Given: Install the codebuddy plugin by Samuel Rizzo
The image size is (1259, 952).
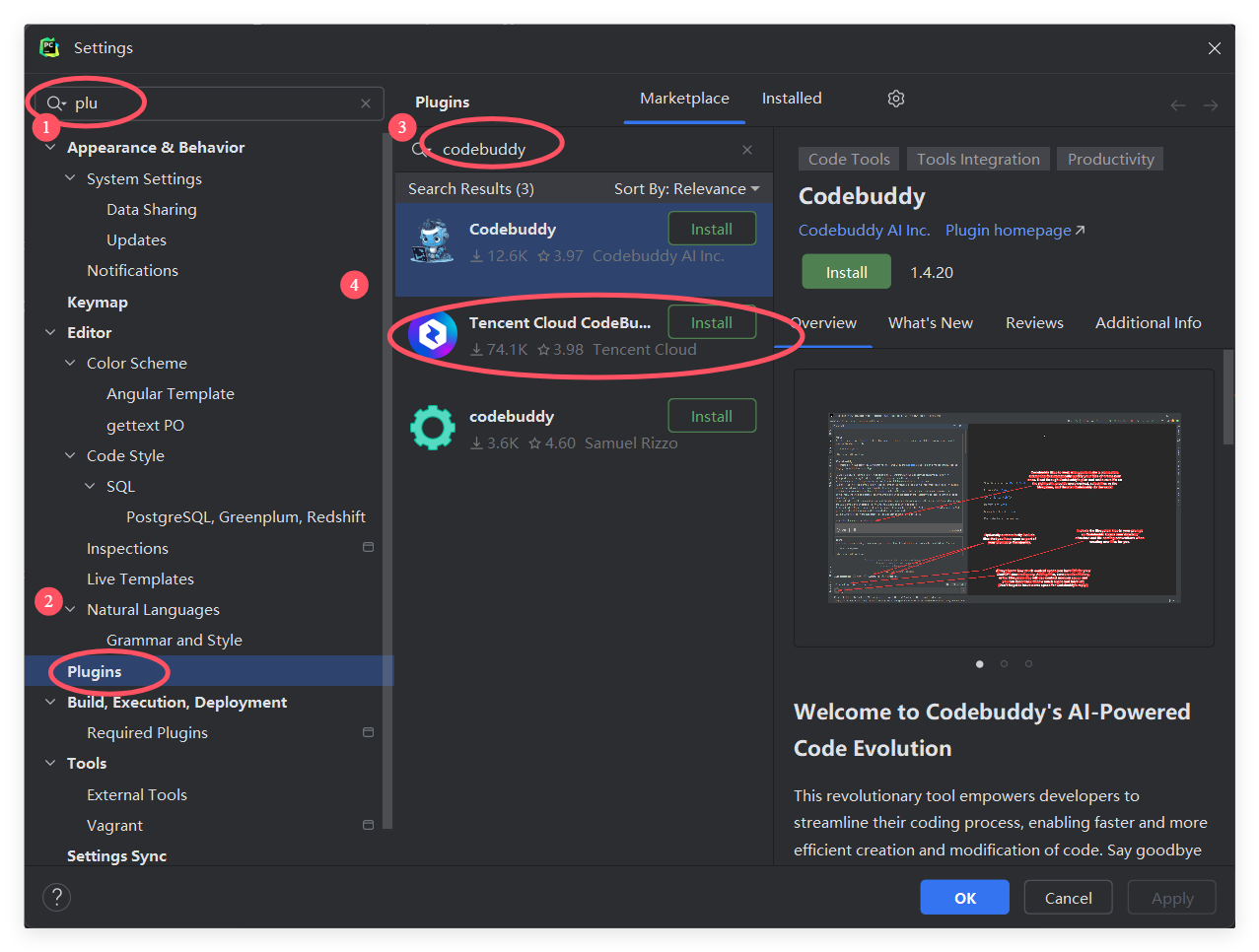Looking at the screenshot, I should 712,416.
